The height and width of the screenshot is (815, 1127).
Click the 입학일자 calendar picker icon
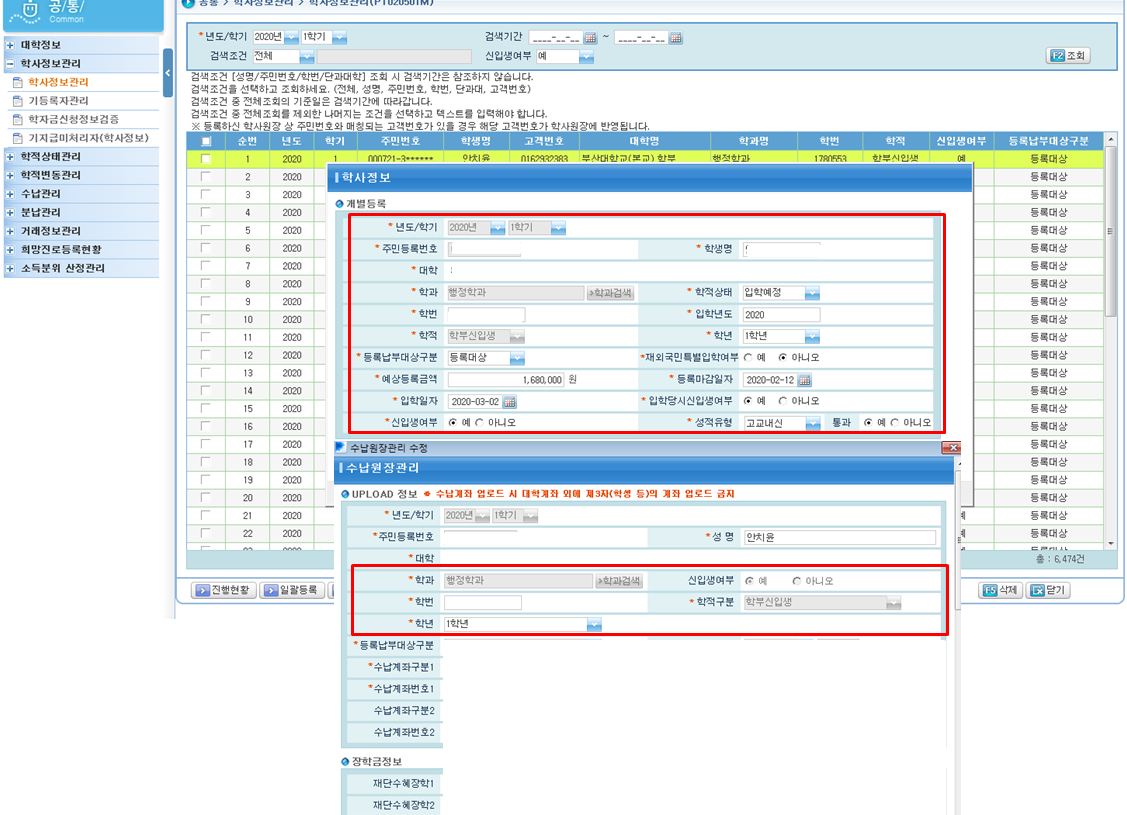(509, 402)
